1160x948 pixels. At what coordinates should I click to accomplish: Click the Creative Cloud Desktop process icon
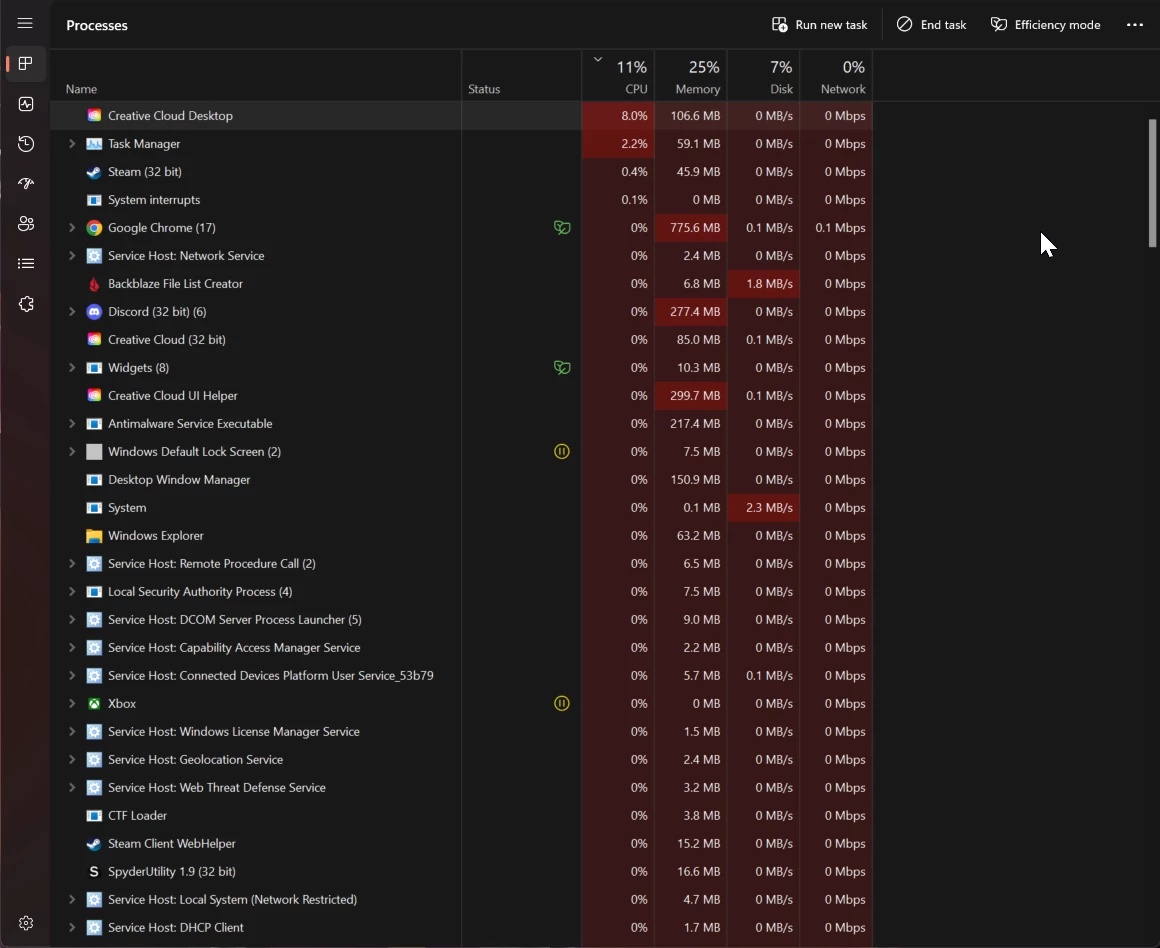pyautogui.click(x=94, y=115)
